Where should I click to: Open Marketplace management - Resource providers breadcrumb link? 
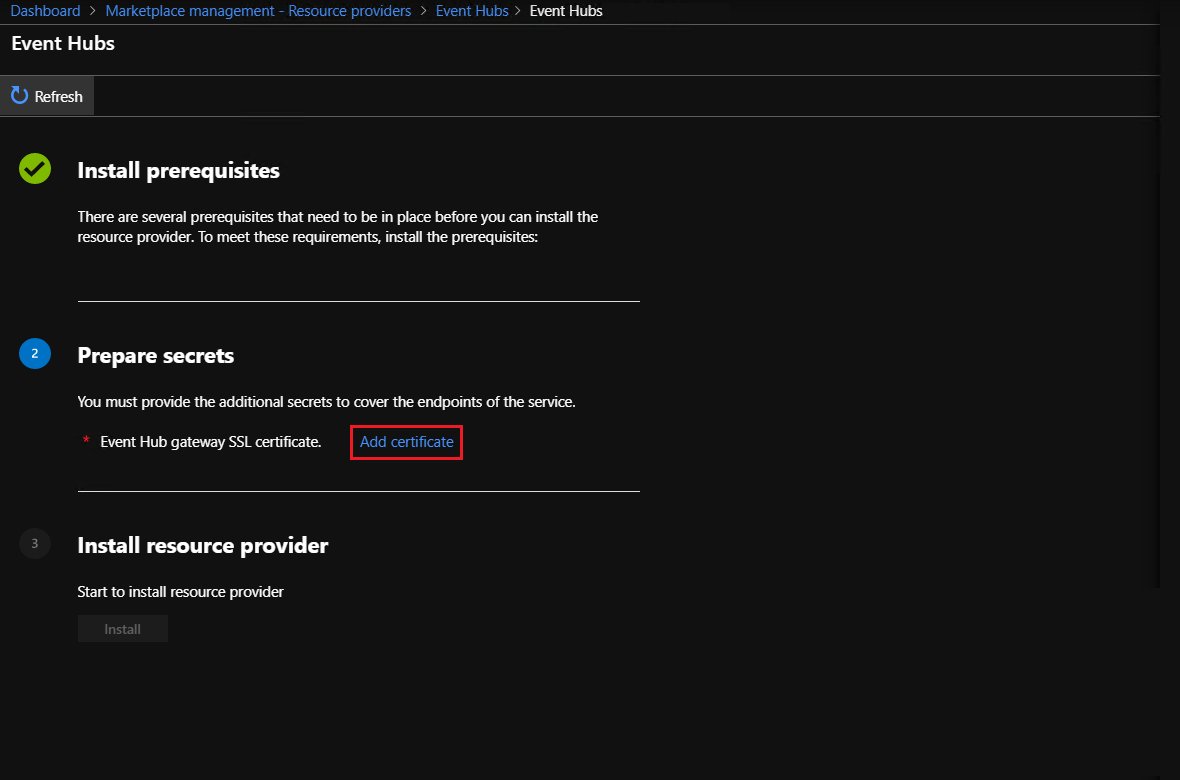258,10
